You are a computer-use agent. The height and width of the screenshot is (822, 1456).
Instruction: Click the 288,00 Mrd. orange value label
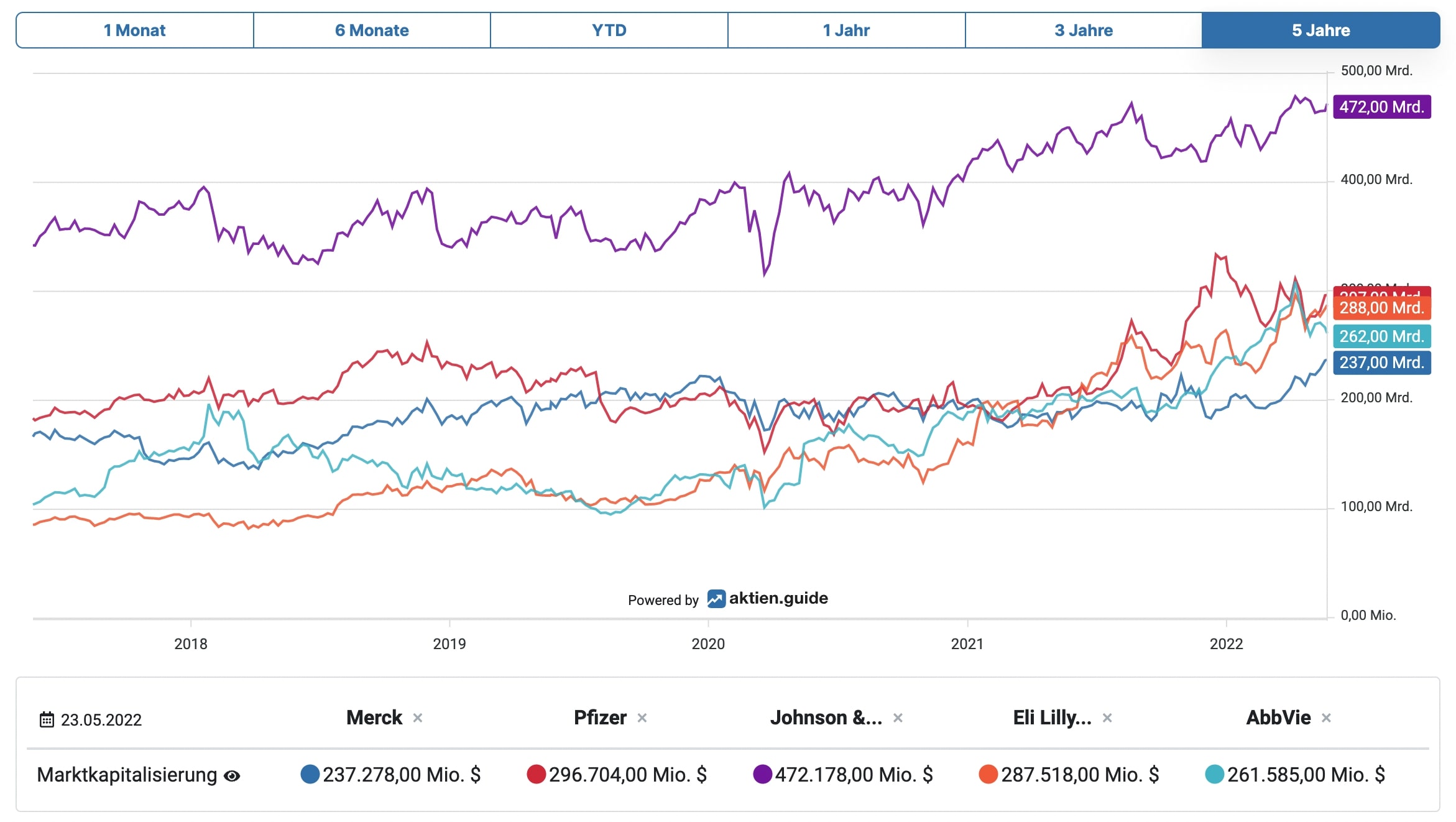point(1382,308)
